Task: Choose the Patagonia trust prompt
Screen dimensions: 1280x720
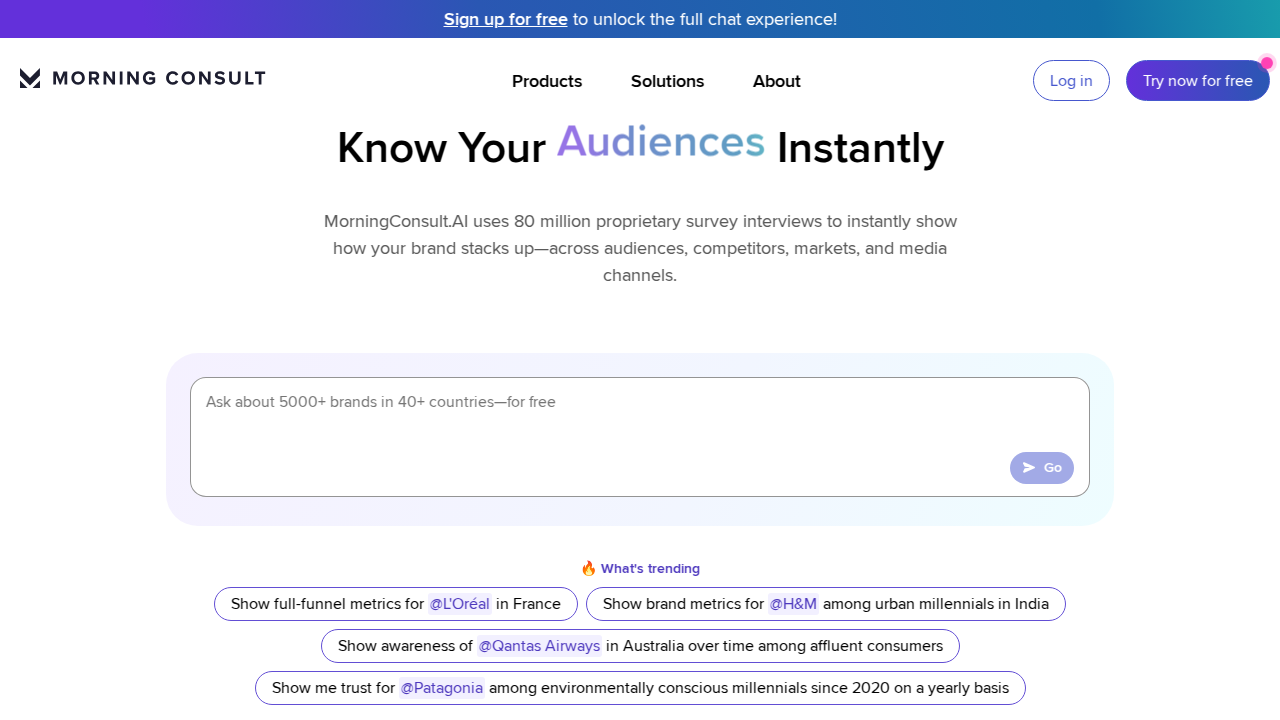Action: pos(640,688)
